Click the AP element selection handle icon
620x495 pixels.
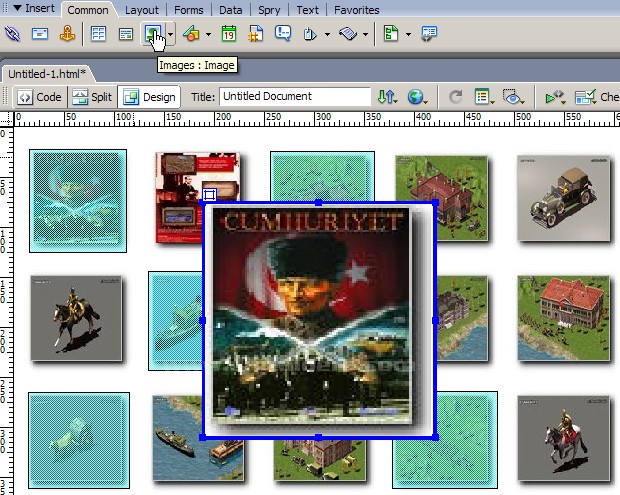click(x=209, y=195)
